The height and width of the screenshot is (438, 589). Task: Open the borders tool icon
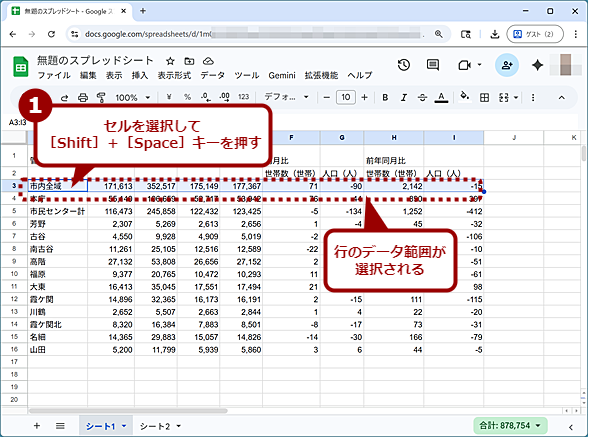pyautogui.click(x=485, y=98)
